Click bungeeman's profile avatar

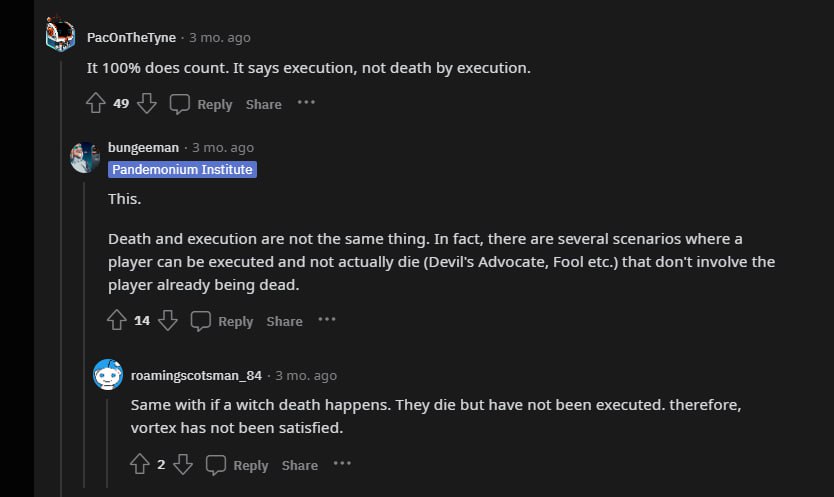coord(84,157)
